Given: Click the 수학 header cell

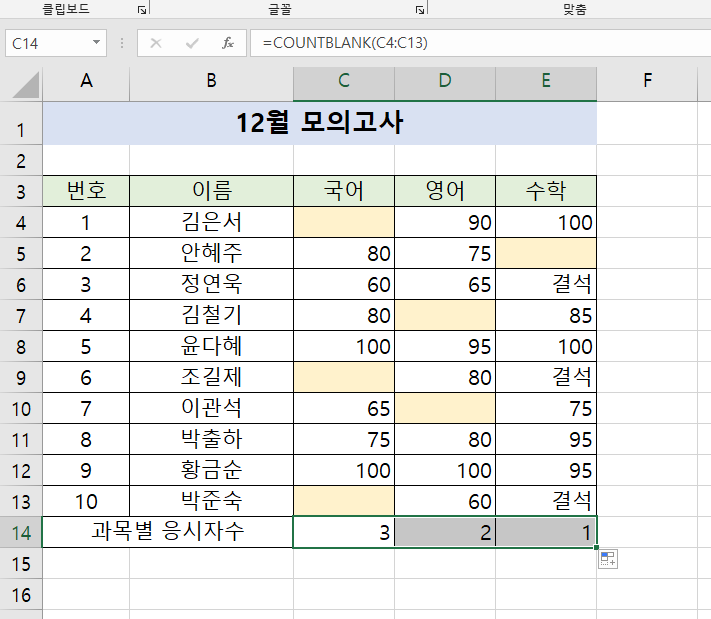Looking at the screenshot, I should tap(546, 191).
